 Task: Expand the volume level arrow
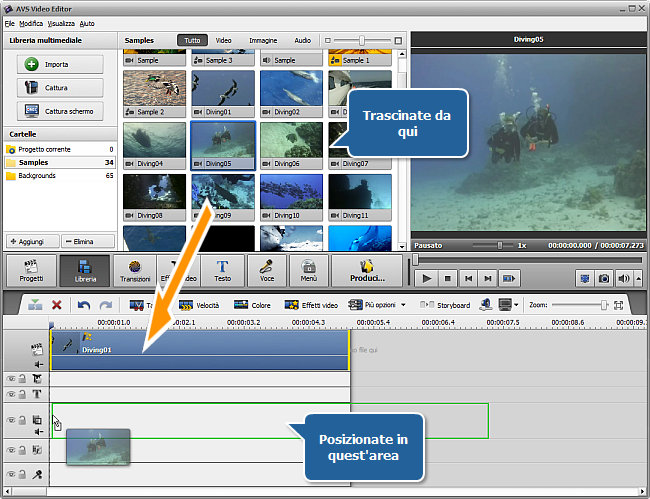(638, 279)
